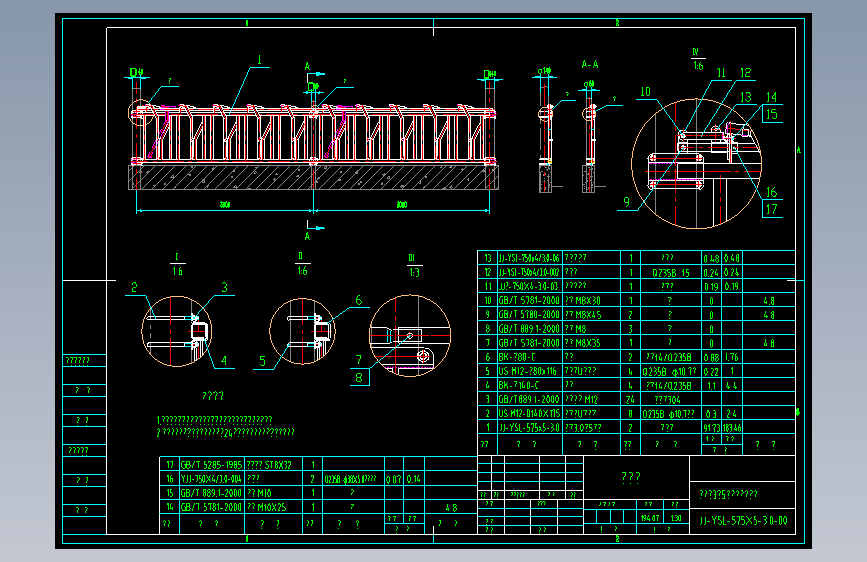867x562 pixels.
Task: Click the GB/T 5285-1985 row in the lower table
Action: tap(318, 465)
